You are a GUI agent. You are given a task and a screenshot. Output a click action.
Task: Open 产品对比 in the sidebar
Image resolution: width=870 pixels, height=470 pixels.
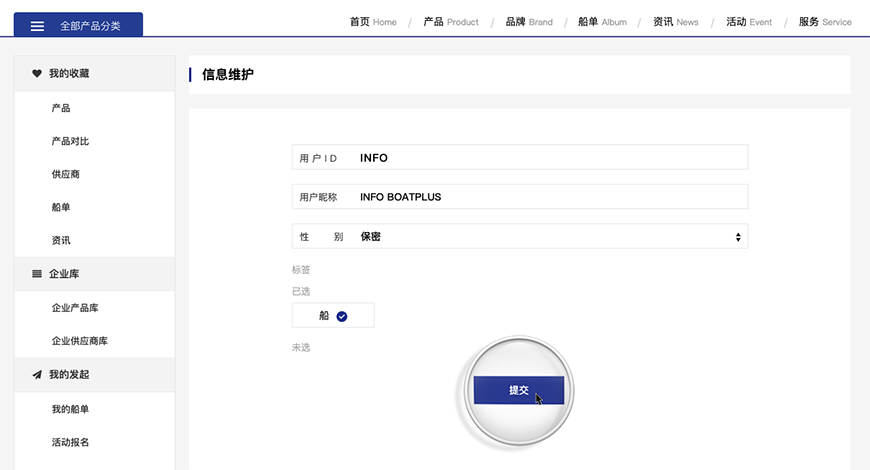pos(70,141)
